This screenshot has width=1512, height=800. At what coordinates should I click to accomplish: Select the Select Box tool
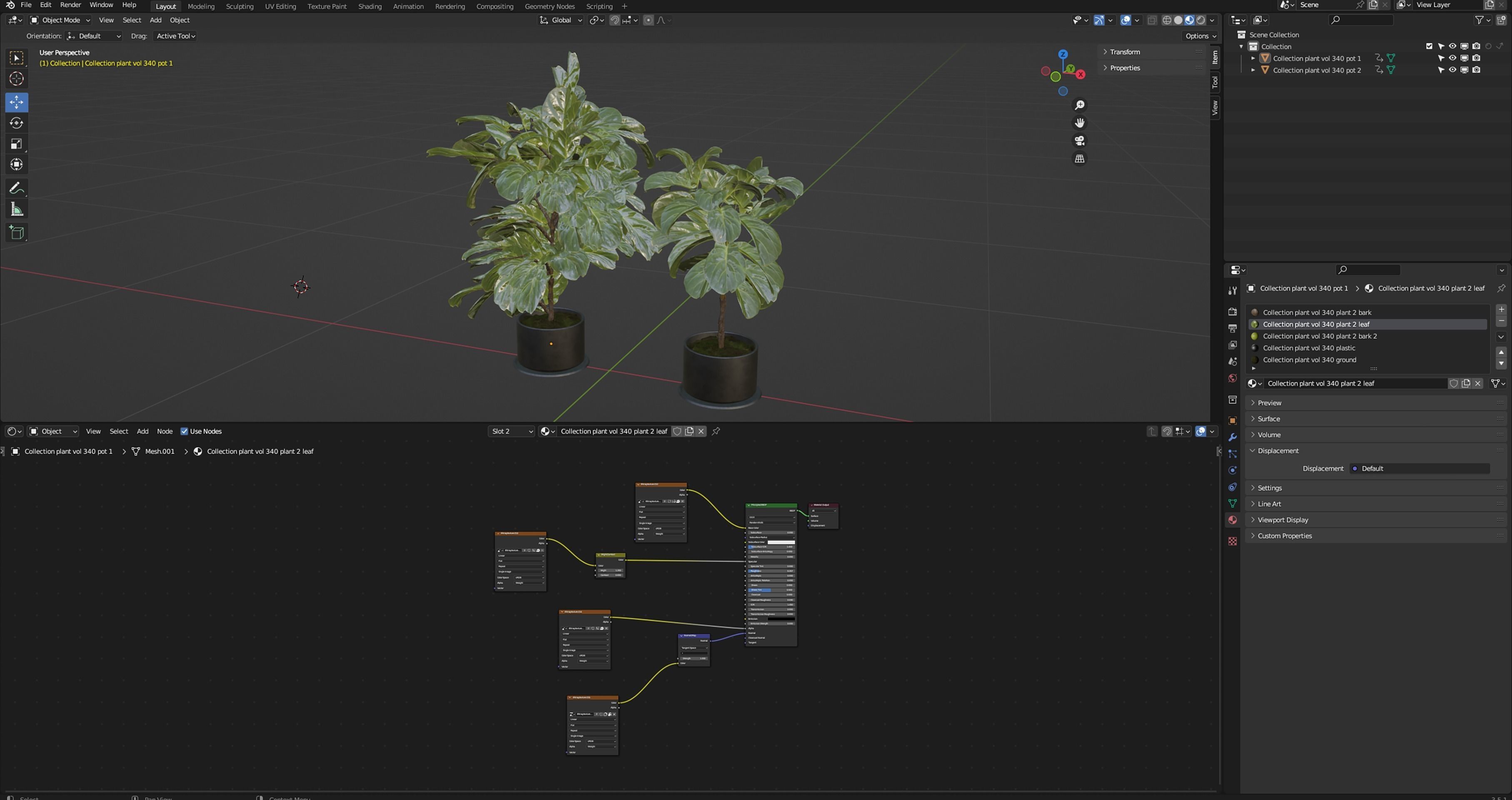pyautogui.click(x=16, y=57)
